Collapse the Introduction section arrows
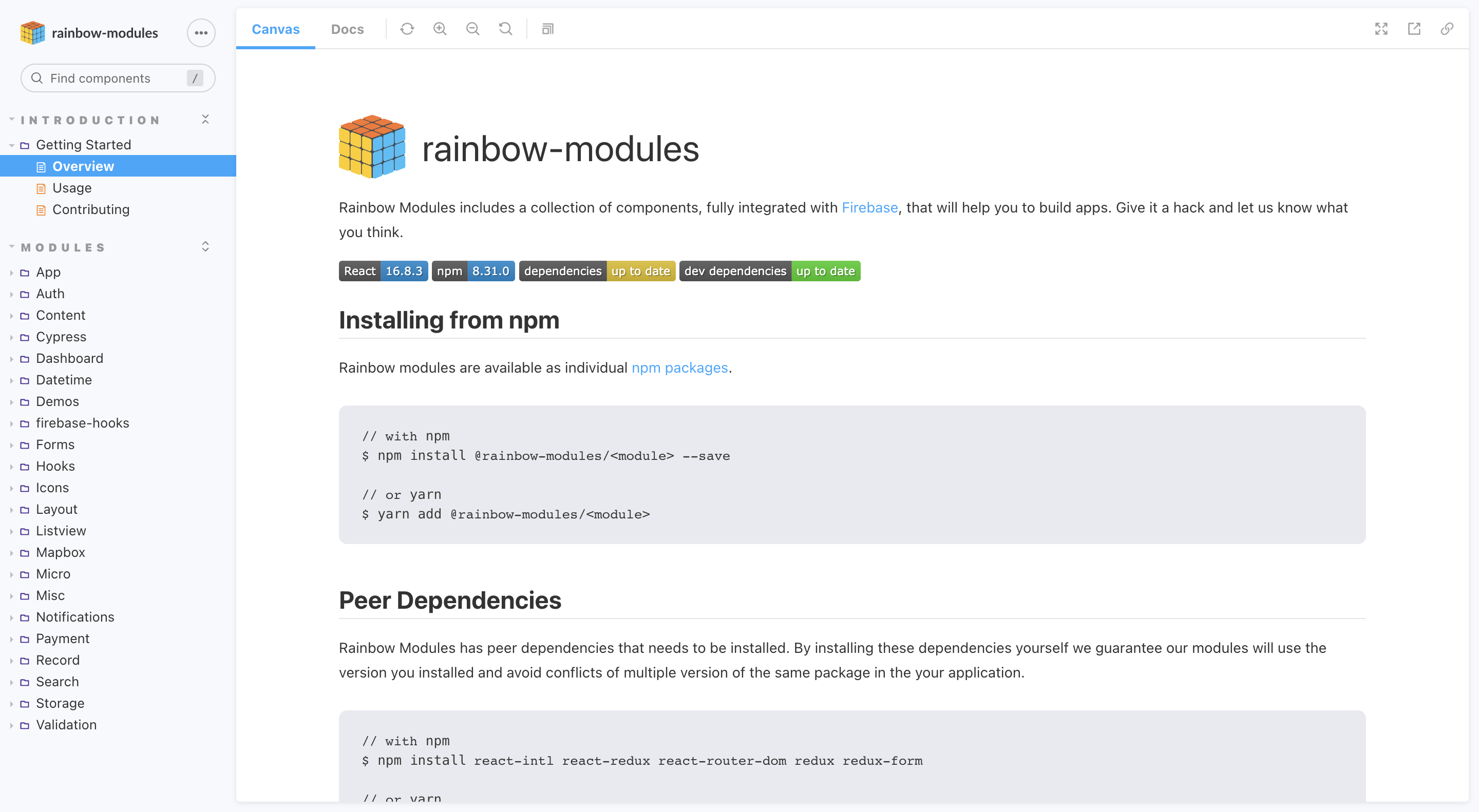Viewport: 1479px width, 812px height. 205,120
